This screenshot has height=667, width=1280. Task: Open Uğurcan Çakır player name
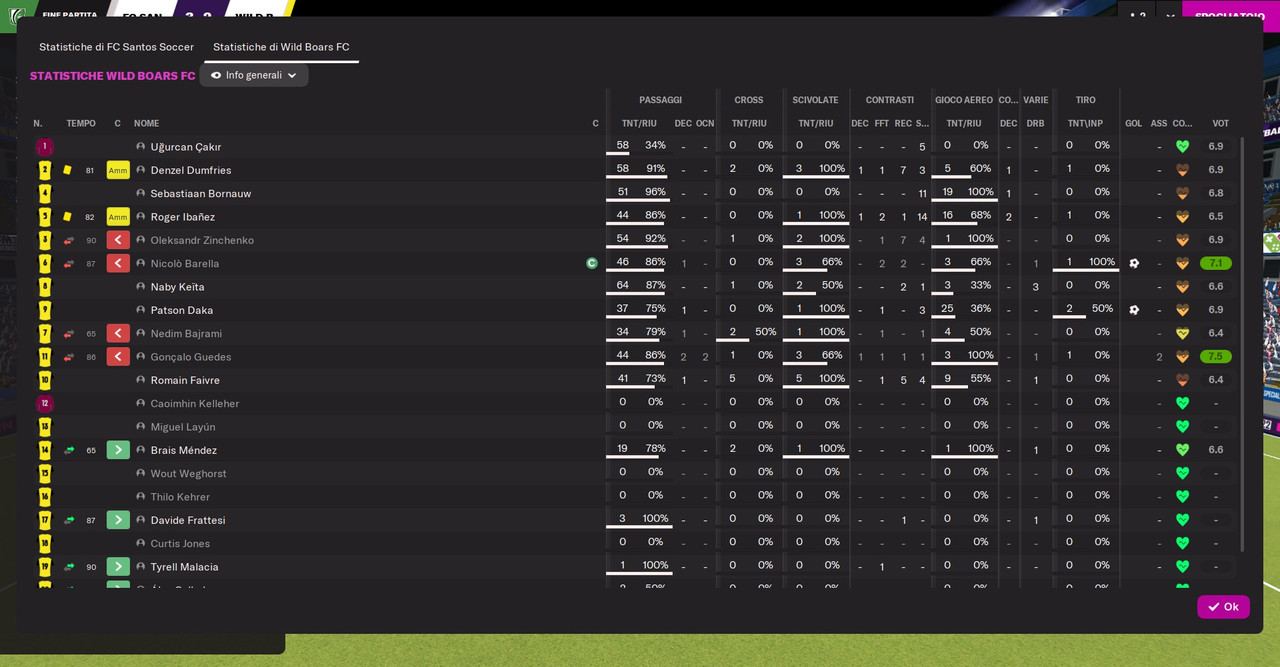click(186, 147)
